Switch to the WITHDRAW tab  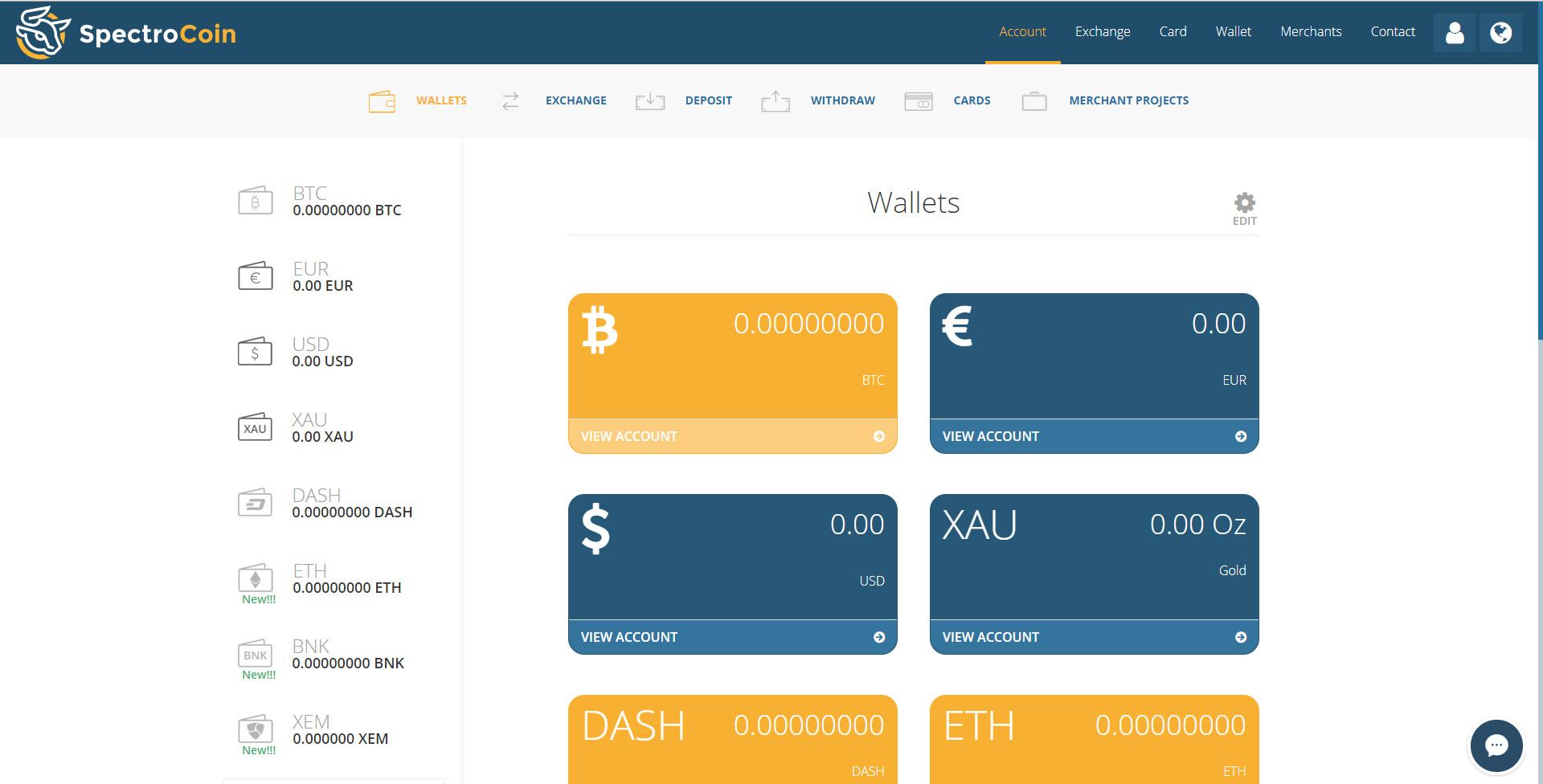[843, 101]
